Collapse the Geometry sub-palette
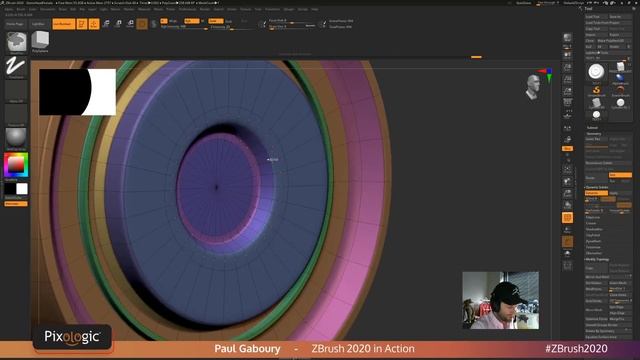 point(594,133)
